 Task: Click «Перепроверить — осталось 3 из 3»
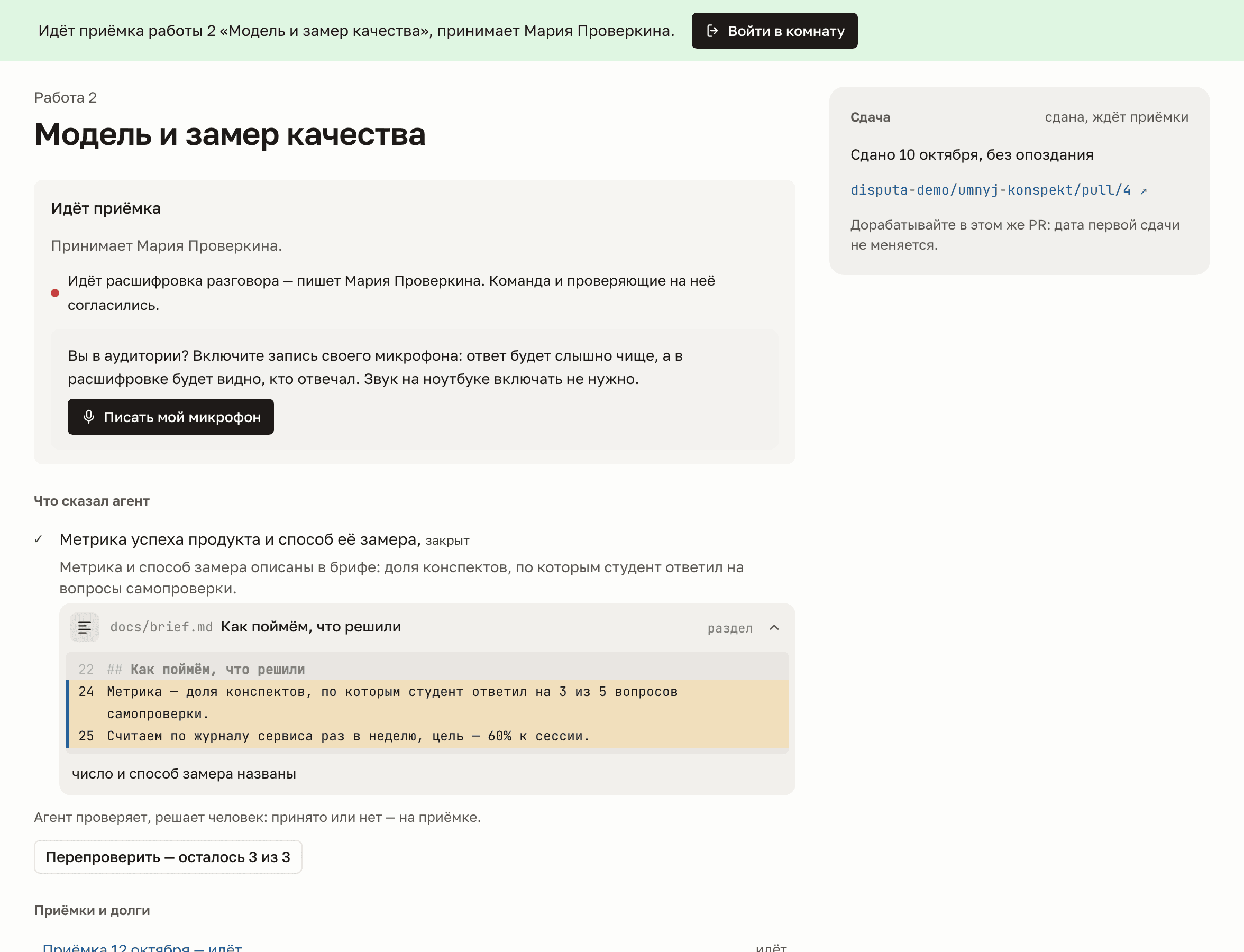pos(168,857)
